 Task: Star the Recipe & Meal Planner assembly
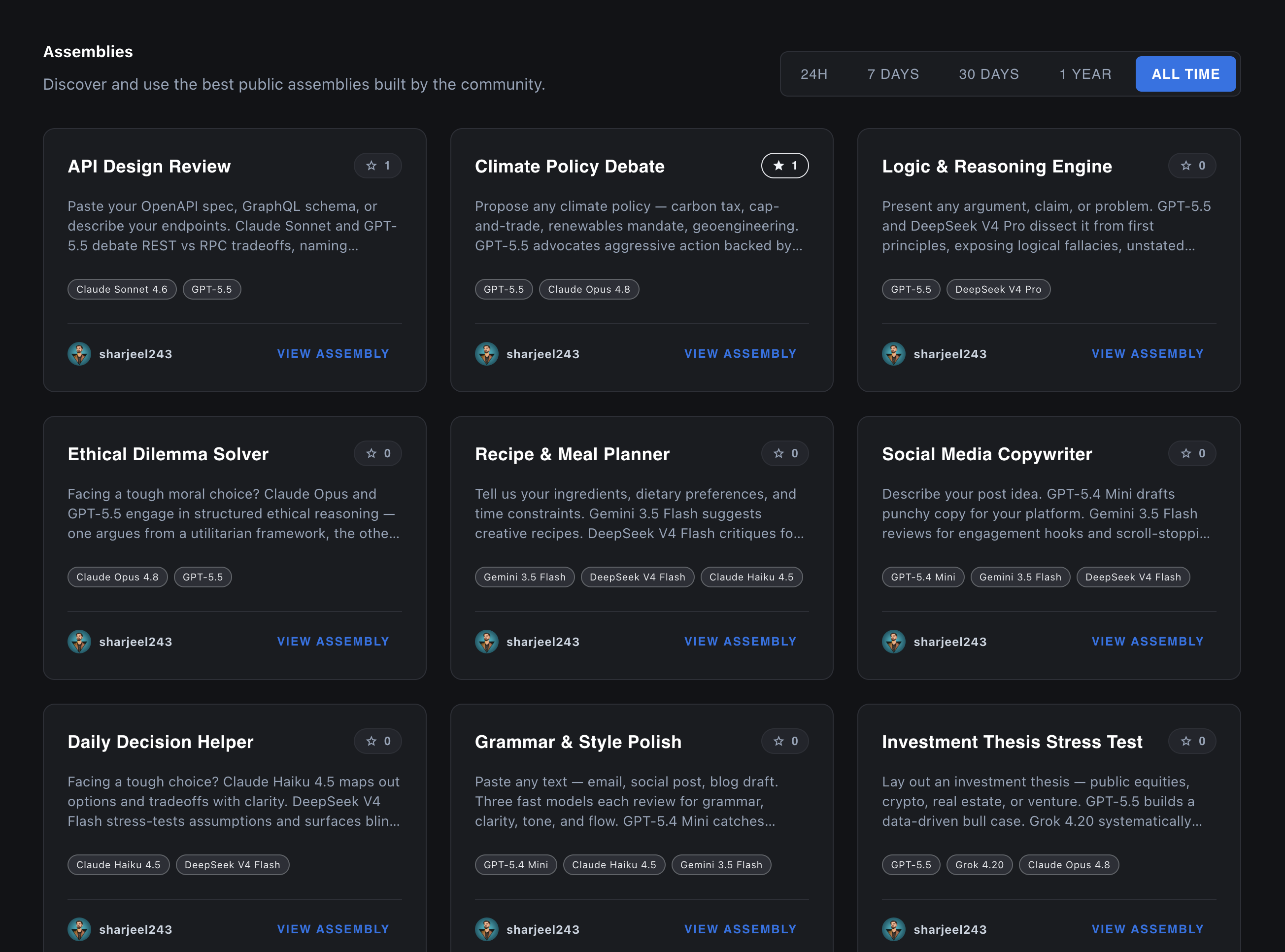785,453
